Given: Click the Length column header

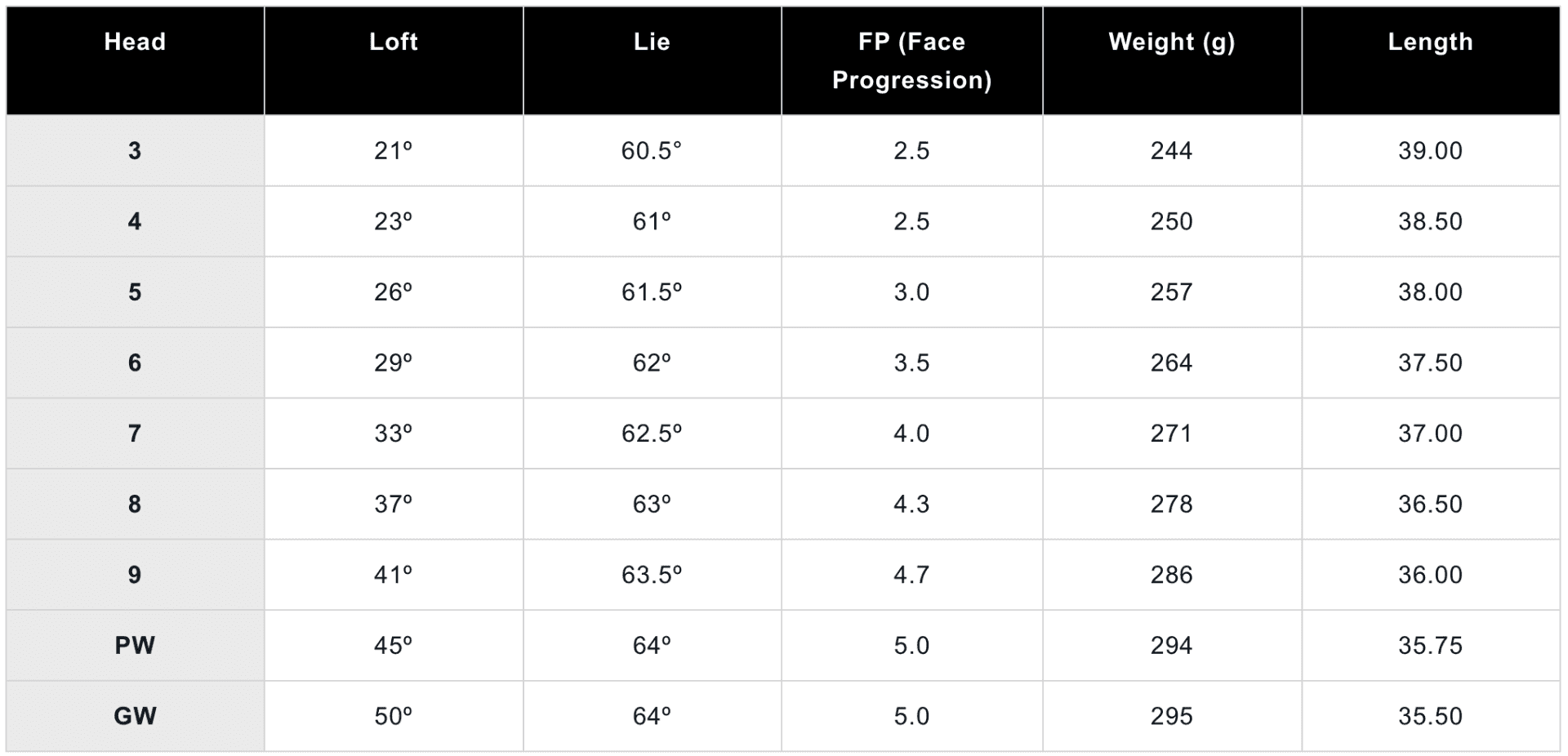Looking at the screenshot, I should [1430, 42].
